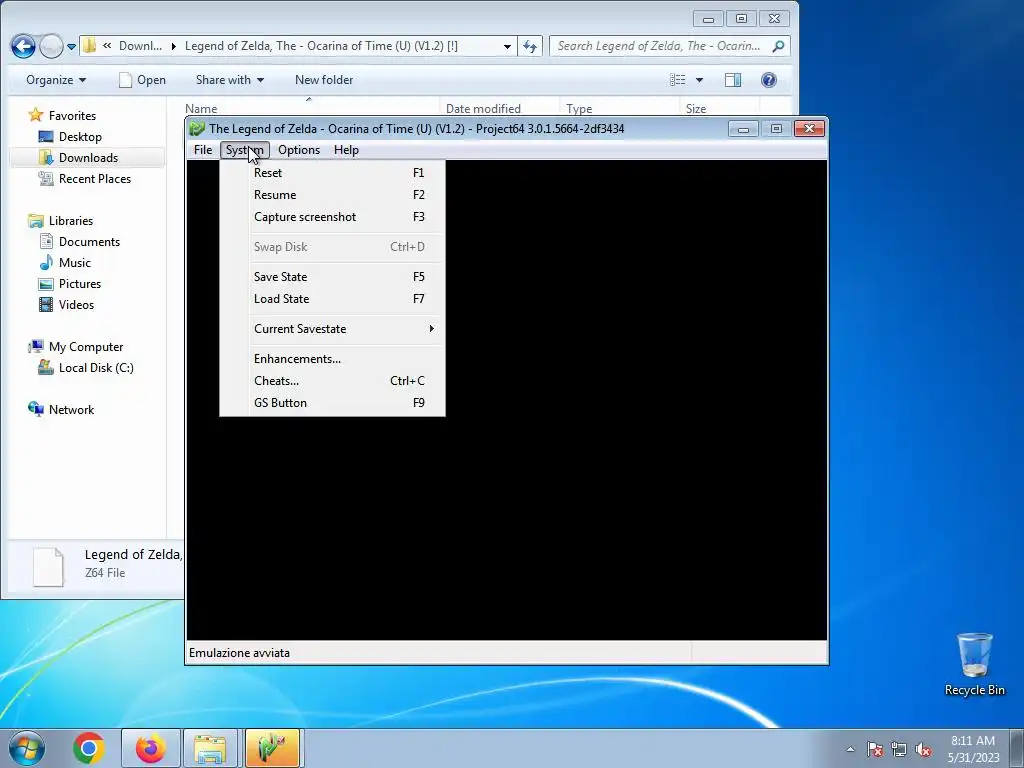Click Explorer forward navigation button
1024x768 pixels.
click(x=51, y=46)
